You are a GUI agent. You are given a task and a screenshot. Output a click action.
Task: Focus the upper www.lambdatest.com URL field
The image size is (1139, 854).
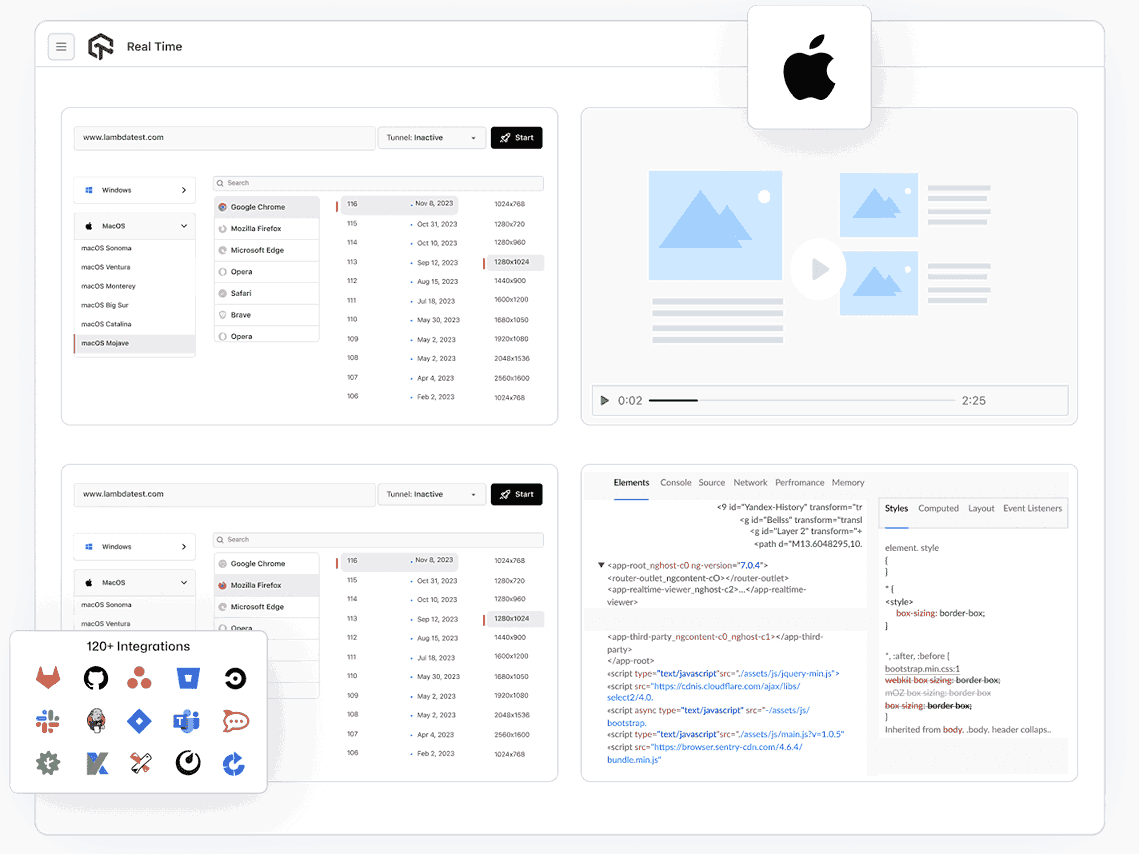click(x=224, y=138)
